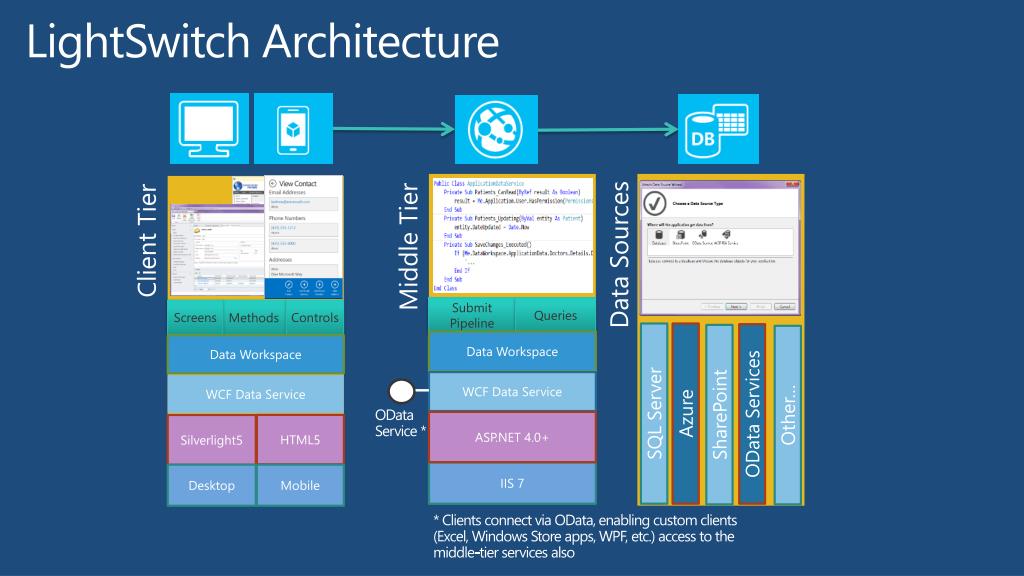Select the OData Service circle connector

pyautogui.click(x=401, y=391)
